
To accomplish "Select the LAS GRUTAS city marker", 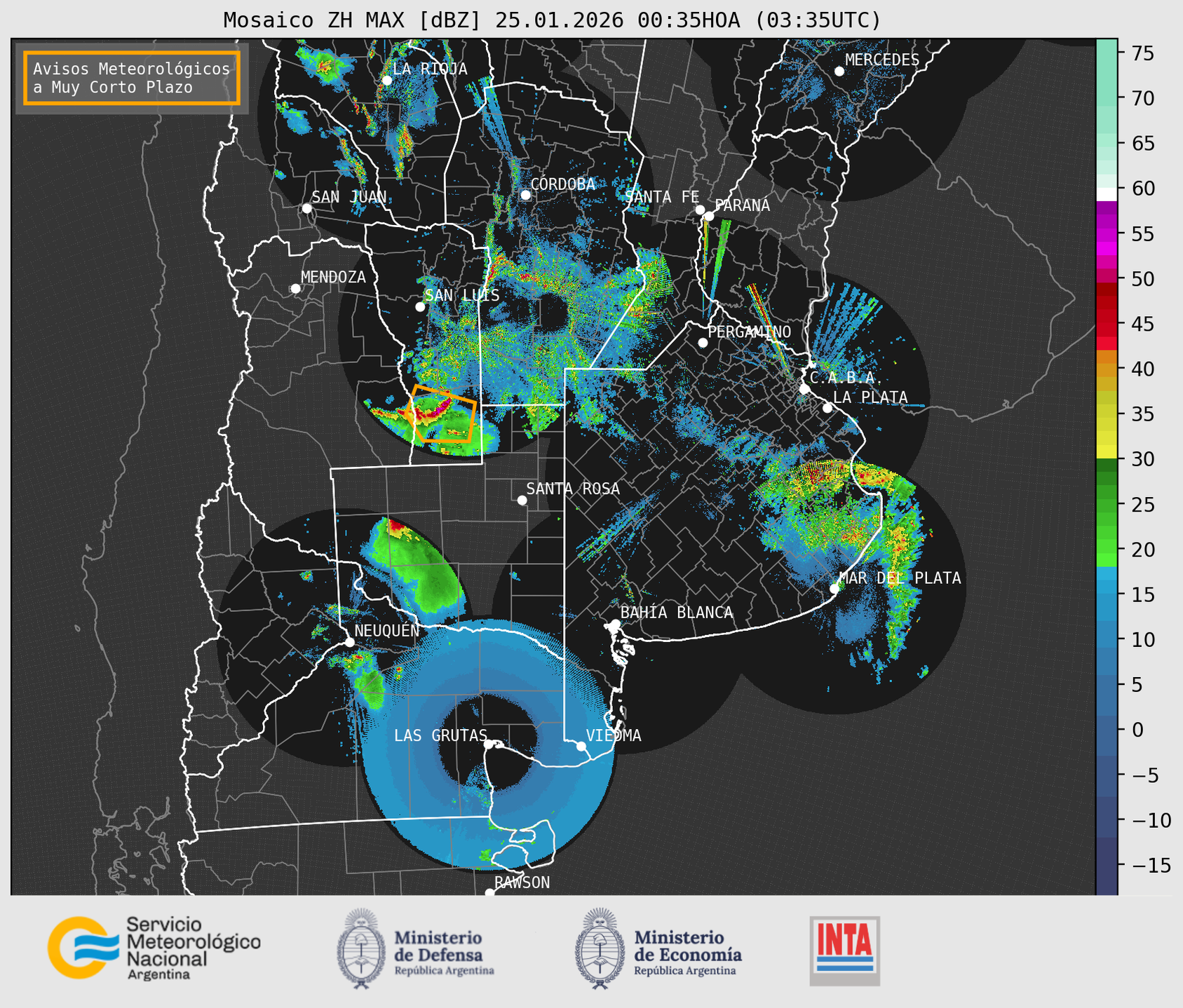I will click(x=489, y=744).
